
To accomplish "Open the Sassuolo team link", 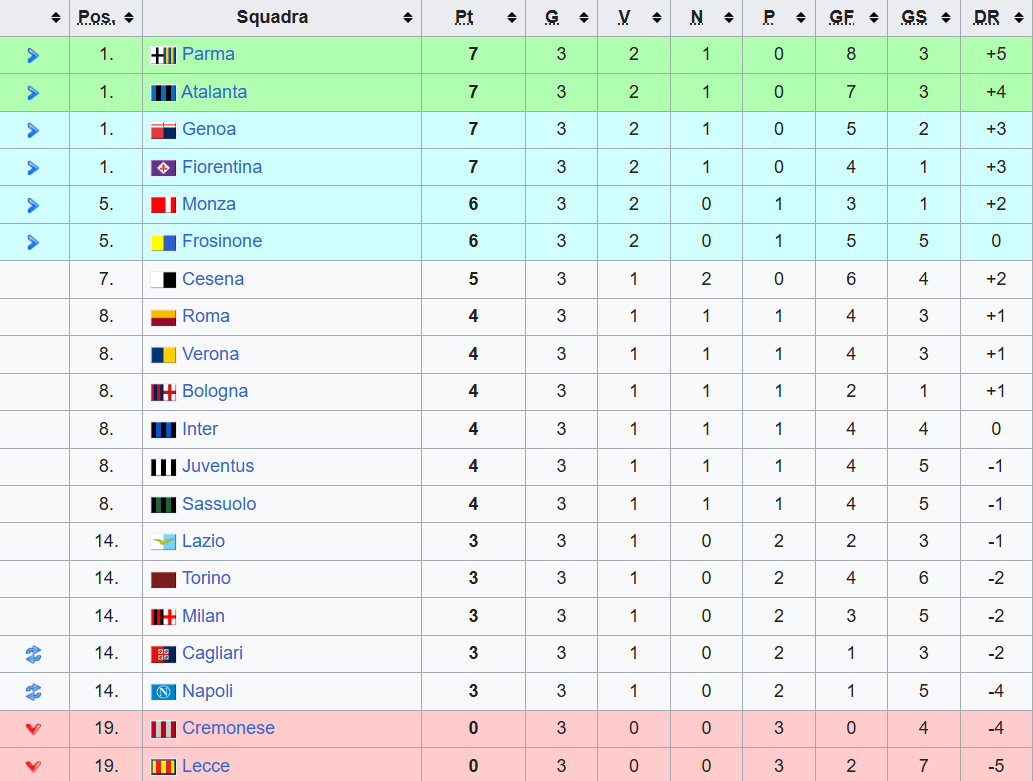I will coord(219,504).
